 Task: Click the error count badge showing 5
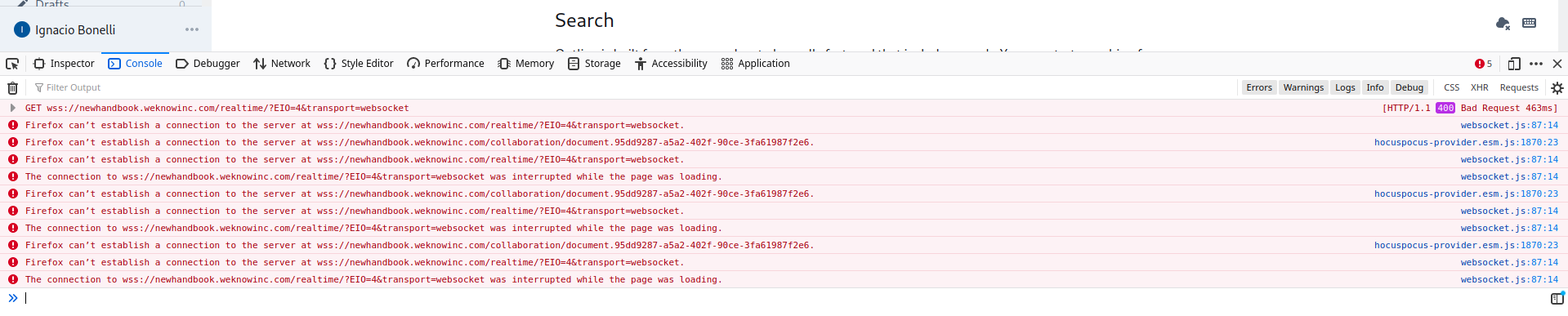tap(1483, 64)
